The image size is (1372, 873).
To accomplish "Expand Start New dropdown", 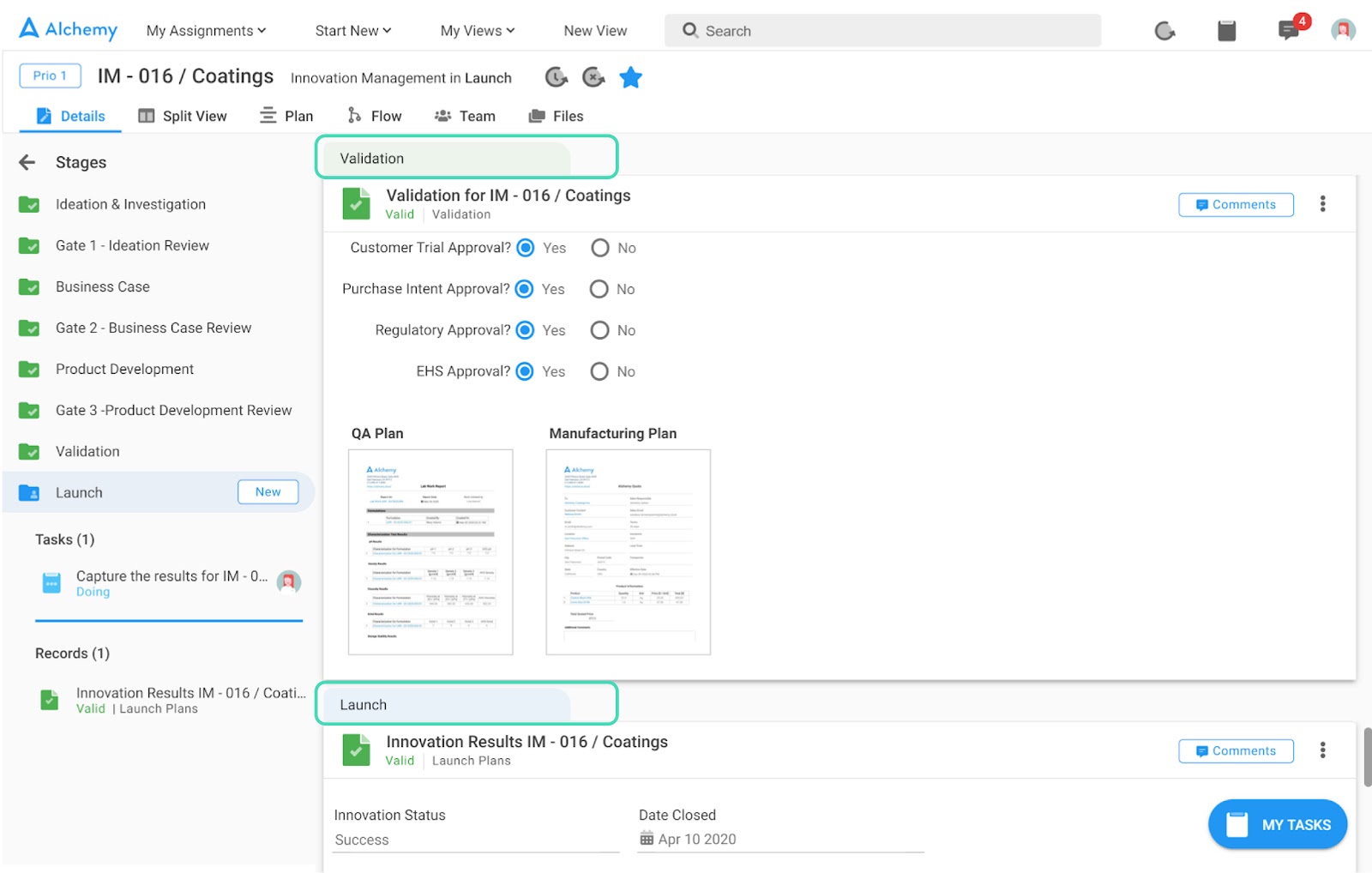I will click(353, 31).
